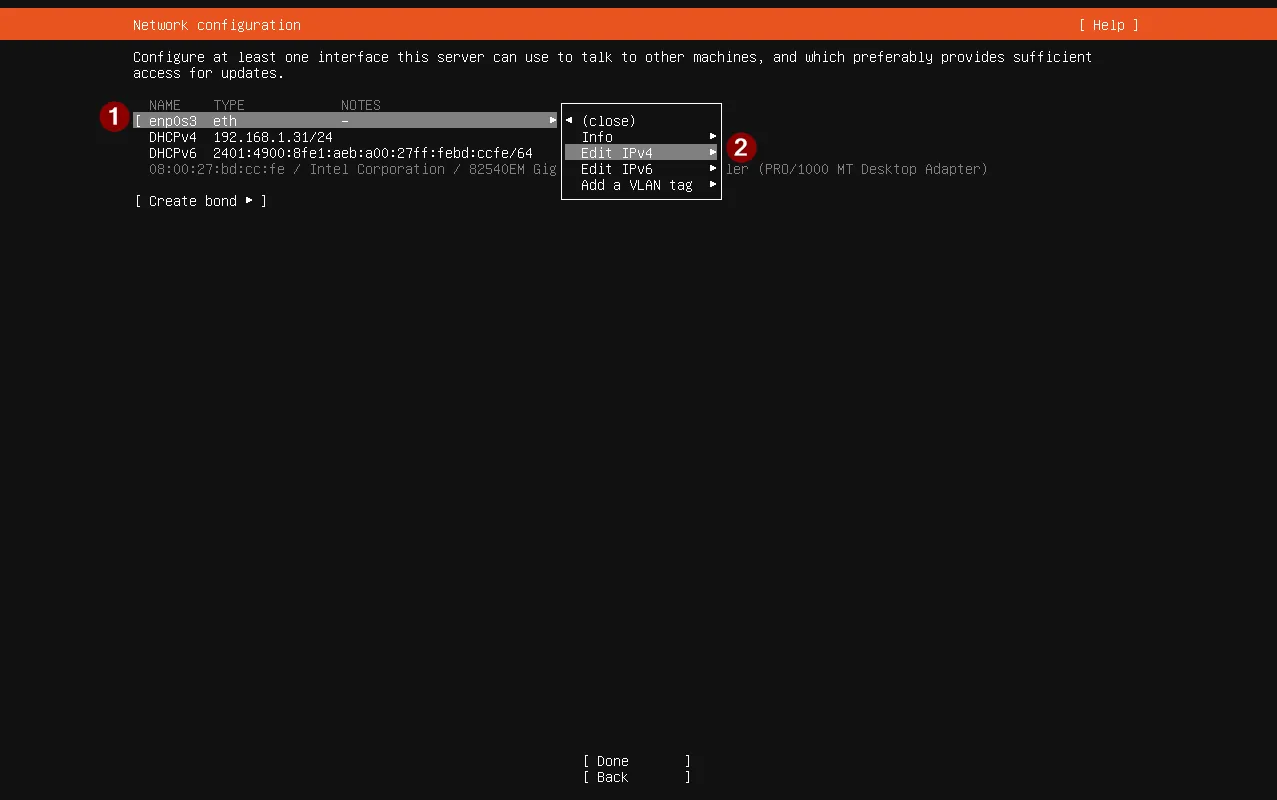
Task: Click the NOTES column header
Action: pos(361,105)
